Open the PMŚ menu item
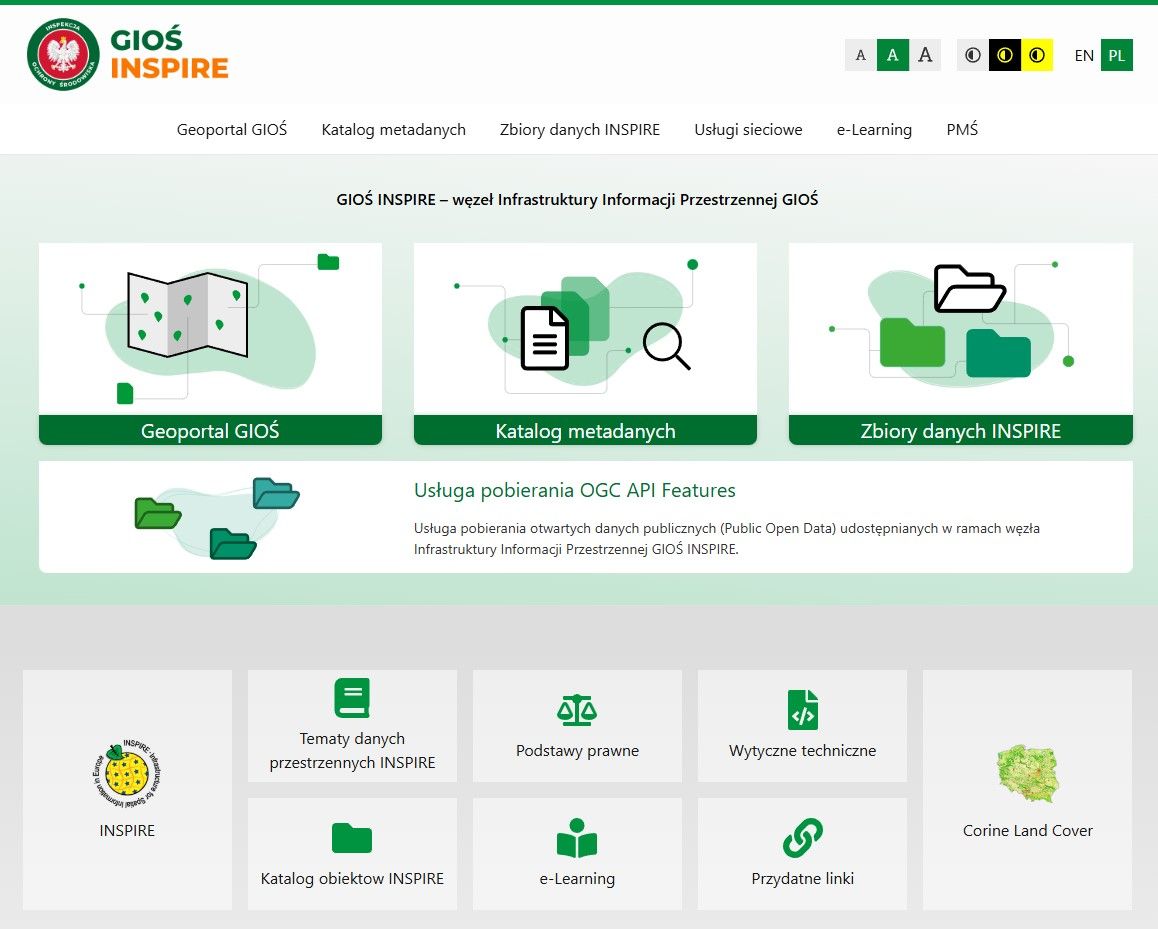The height and width of the screenshot is (929, 1158). pos(962,129)
